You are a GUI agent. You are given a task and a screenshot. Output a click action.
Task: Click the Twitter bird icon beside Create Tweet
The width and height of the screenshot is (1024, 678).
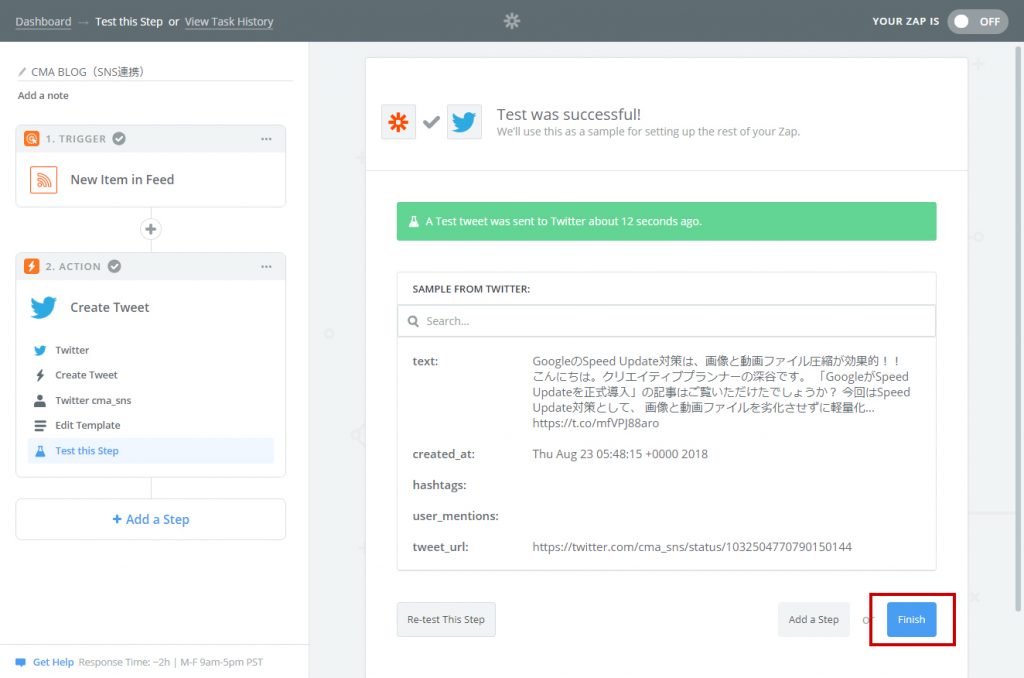pos(43,307)
